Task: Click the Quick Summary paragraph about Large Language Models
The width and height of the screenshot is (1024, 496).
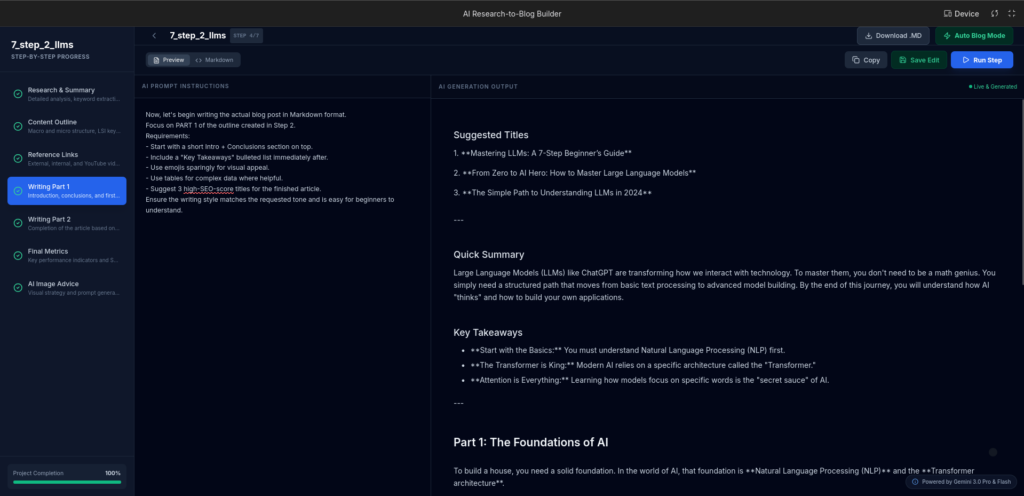Action: [724, 285]
